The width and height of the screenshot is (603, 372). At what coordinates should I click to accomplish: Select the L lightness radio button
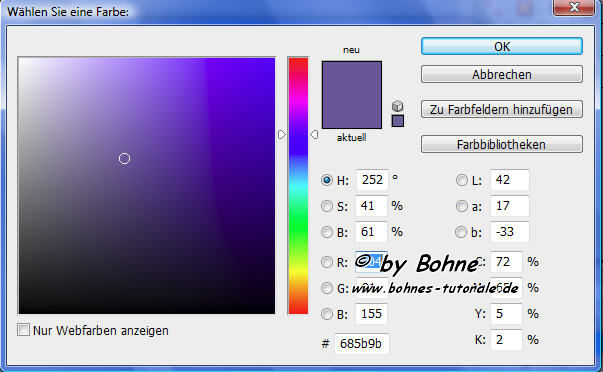point(461,180)
